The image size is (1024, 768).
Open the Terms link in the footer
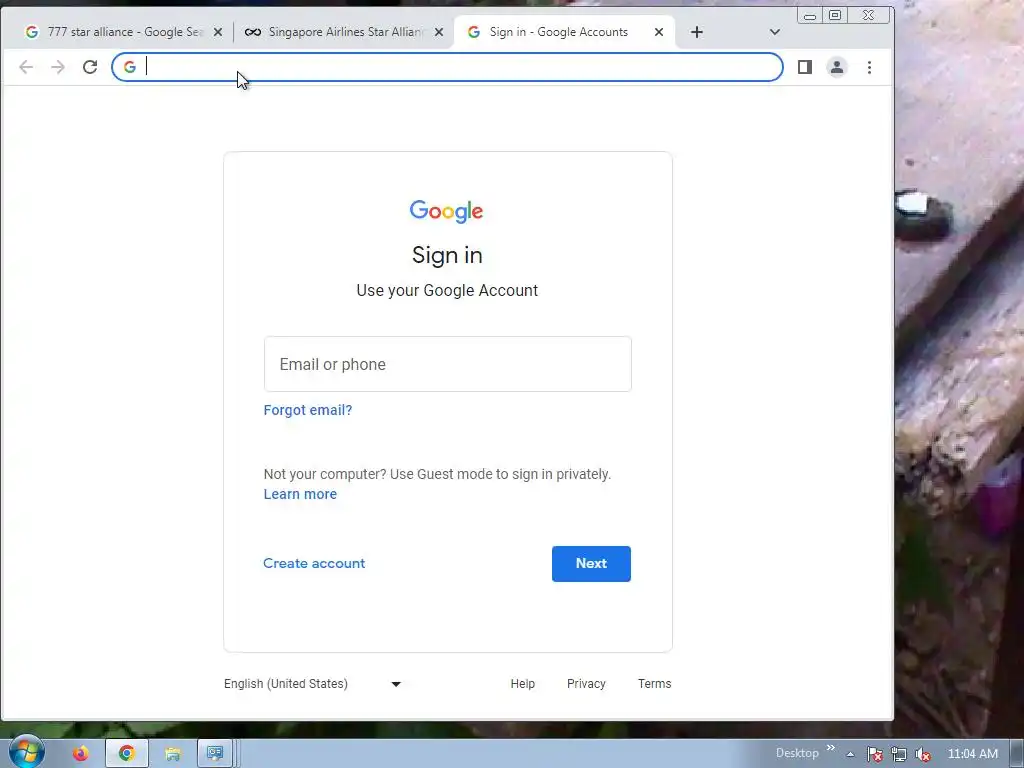[654, 684]
